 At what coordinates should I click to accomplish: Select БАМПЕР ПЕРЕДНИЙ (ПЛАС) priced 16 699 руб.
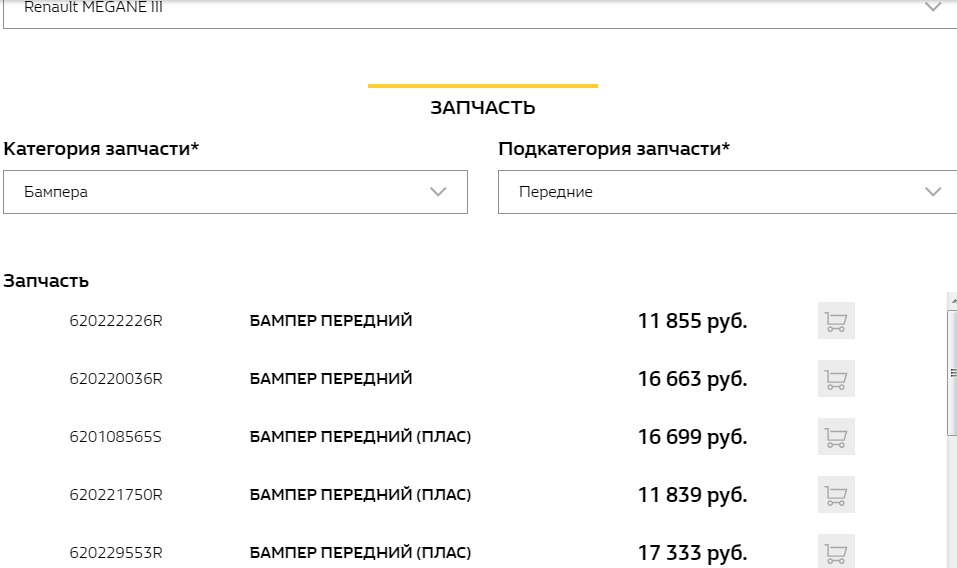click(x=360, y=437)
